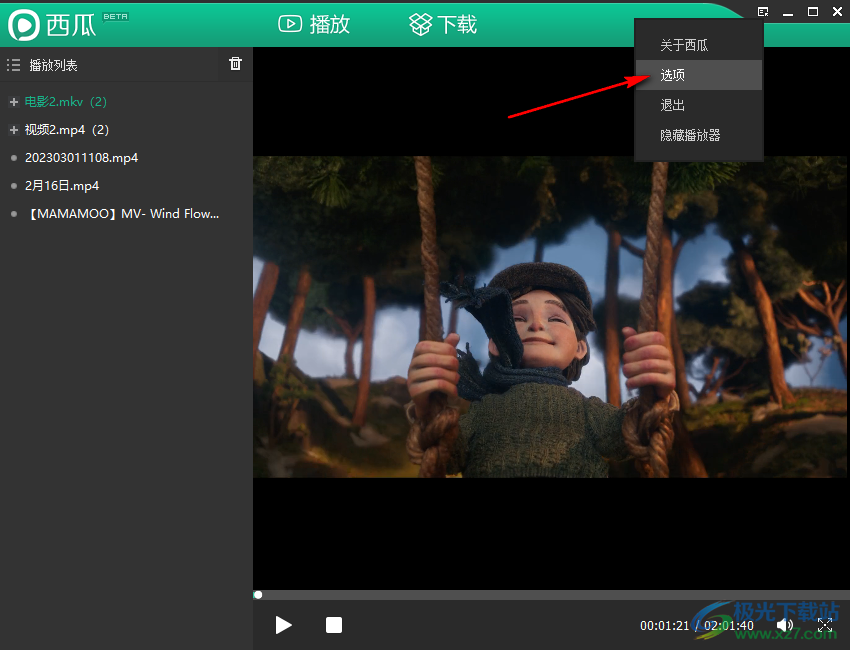Image resolution: width=850 pixels, height=650 pixels.
Task: Expand the 电影2.mkv group
Action: pos(14,102)
